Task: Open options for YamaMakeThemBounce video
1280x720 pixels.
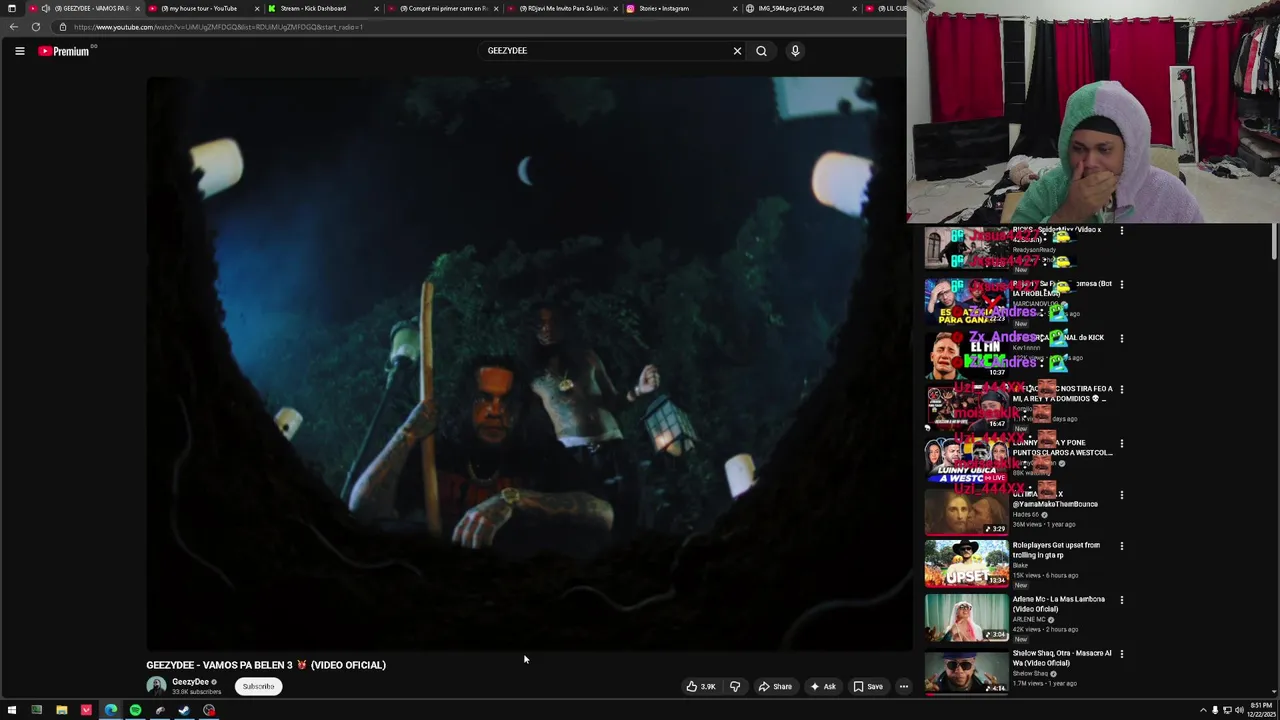Action: [x=1121, y=495]
